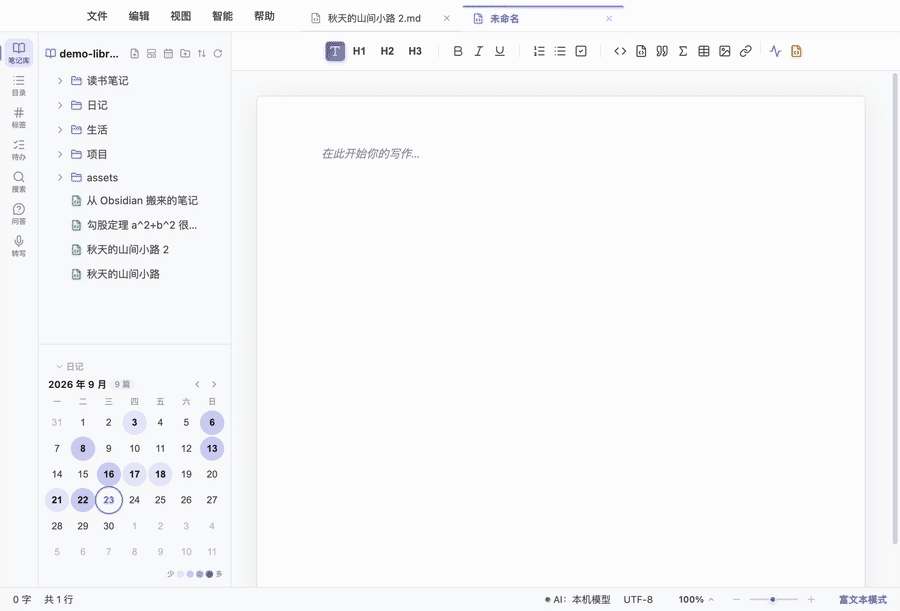Viewport: 900px width, 611px height.
Task: Open the 视图 menu
Action: [x=181, y=16]
